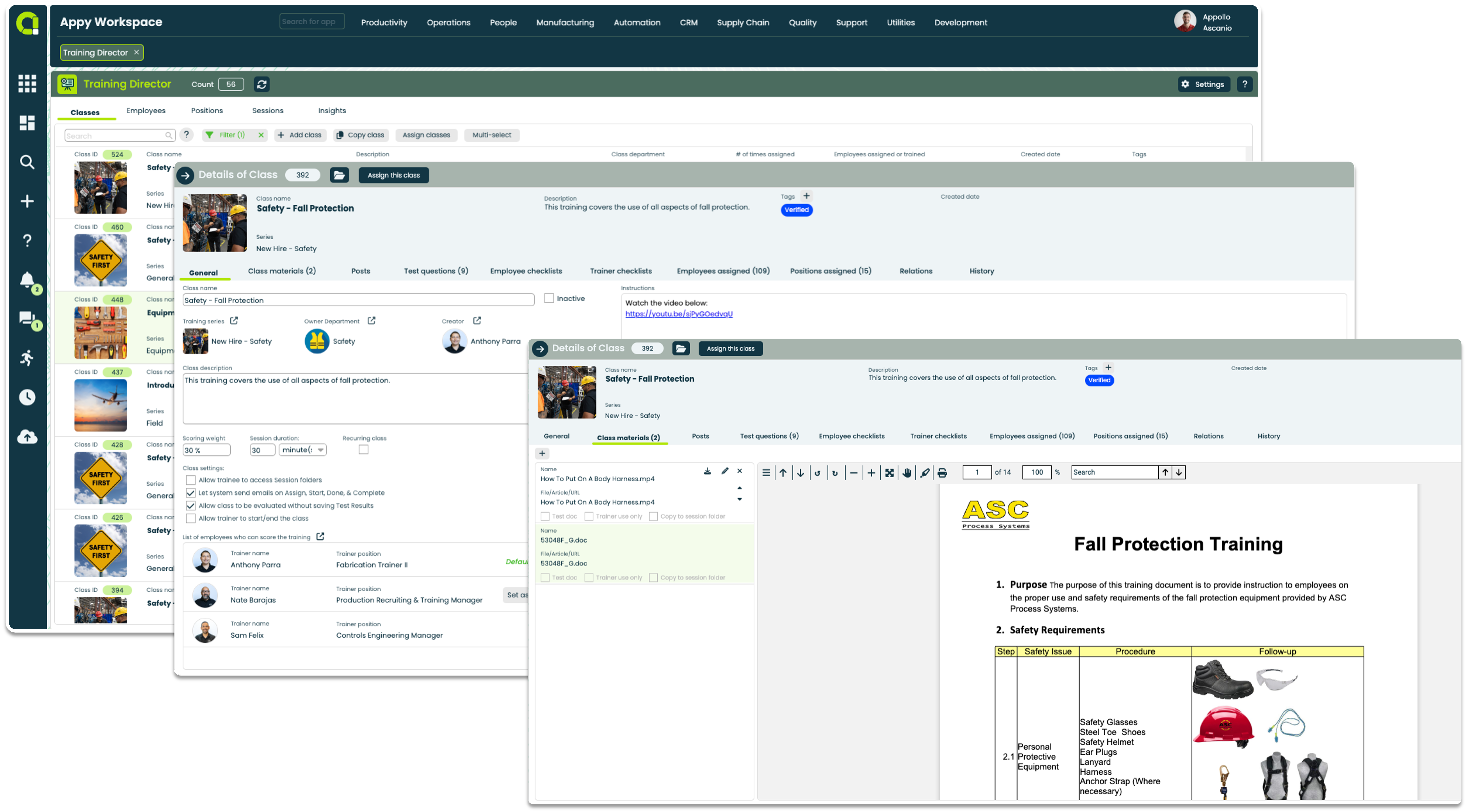The width and height of the screenshot is (1466, 812).
Task: Open Owner Department external link icon
Action: (x=372, y=321)
